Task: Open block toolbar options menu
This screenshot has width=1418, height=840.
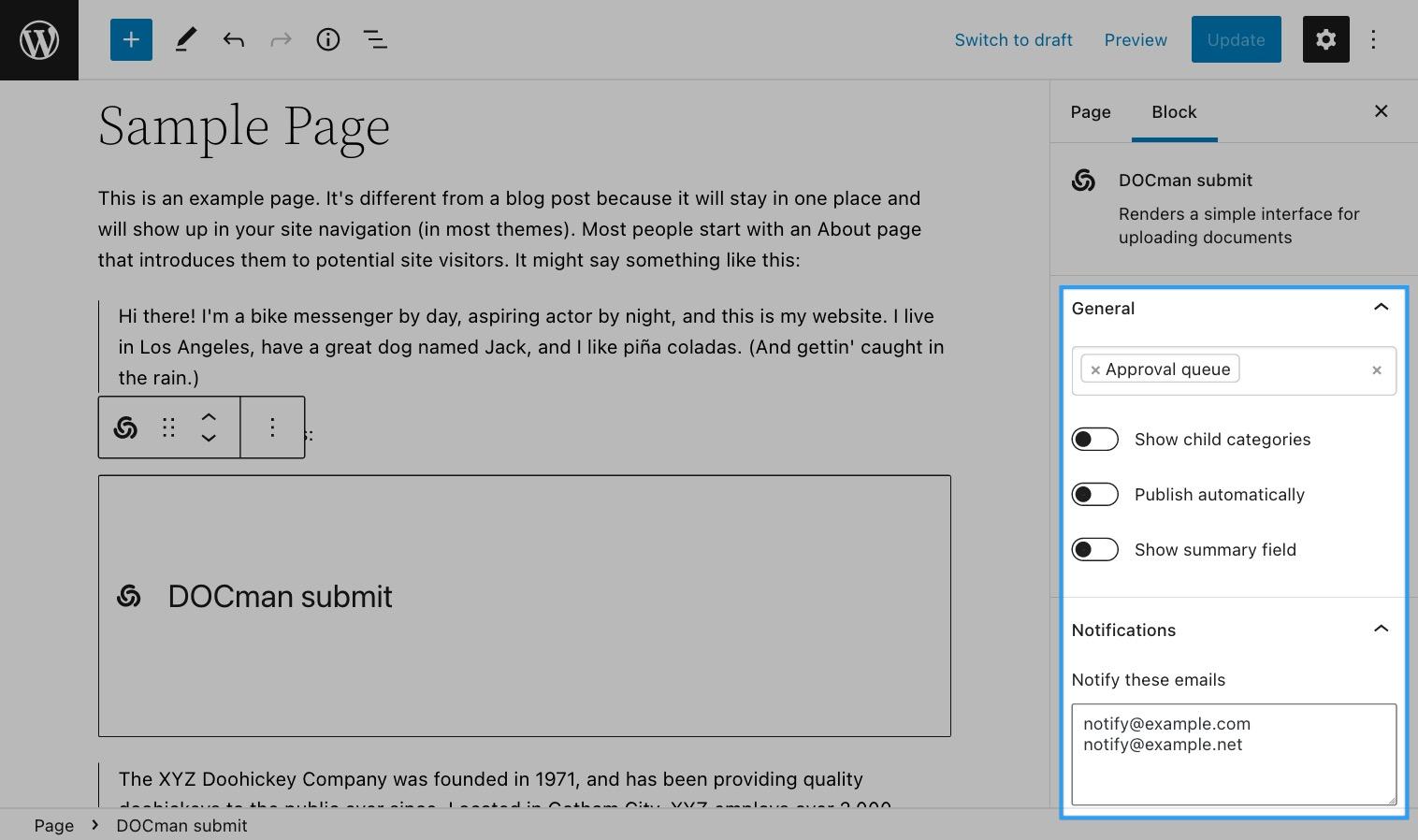Action: (x=272, y=427)
